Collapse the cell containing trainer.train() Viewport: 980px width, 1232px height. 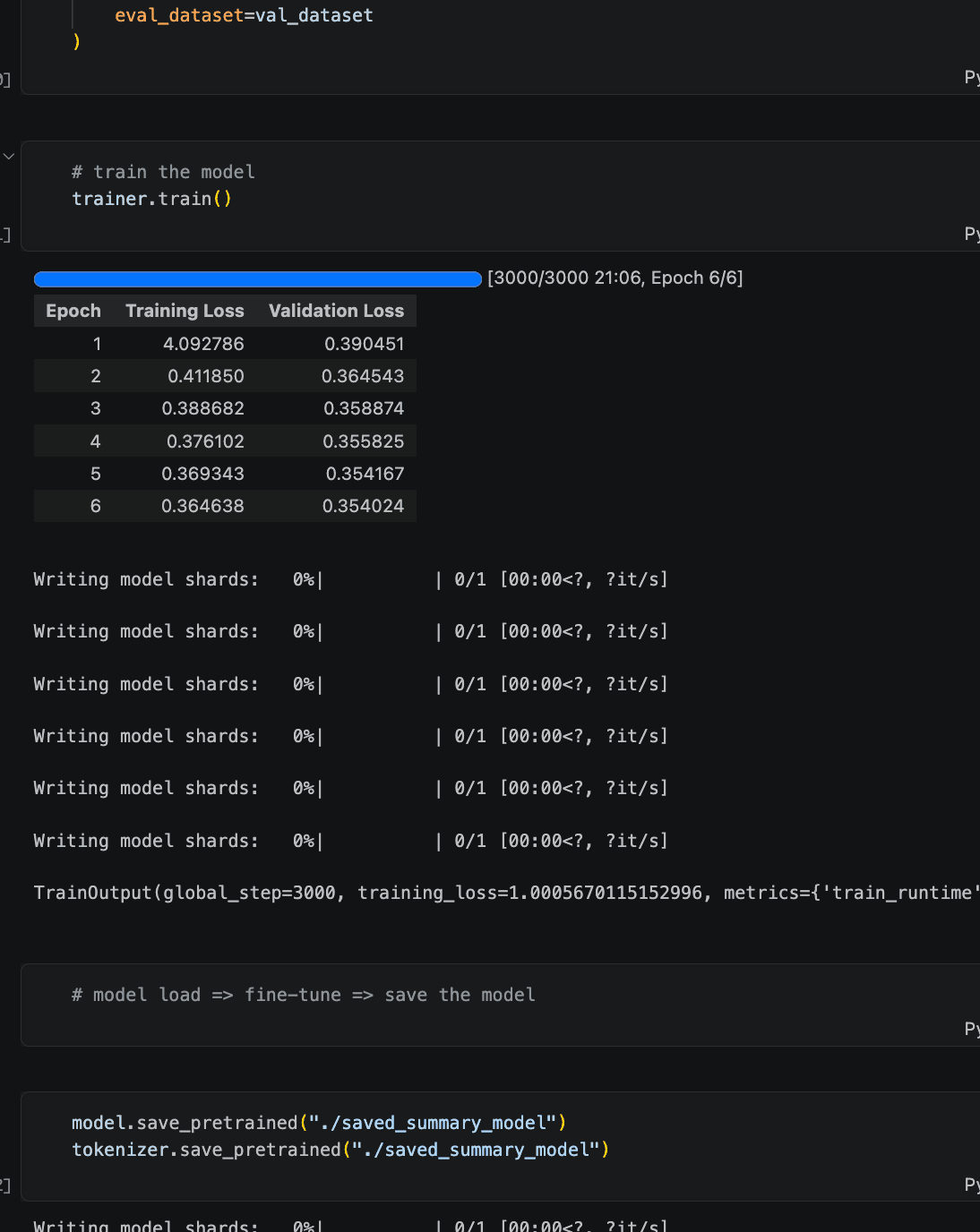9,157
